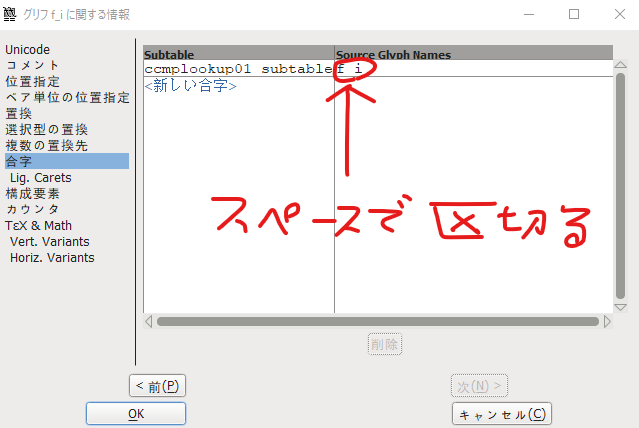Click the vertical scrollbar down arrow
639x428 pixels.
click(620, 307)
